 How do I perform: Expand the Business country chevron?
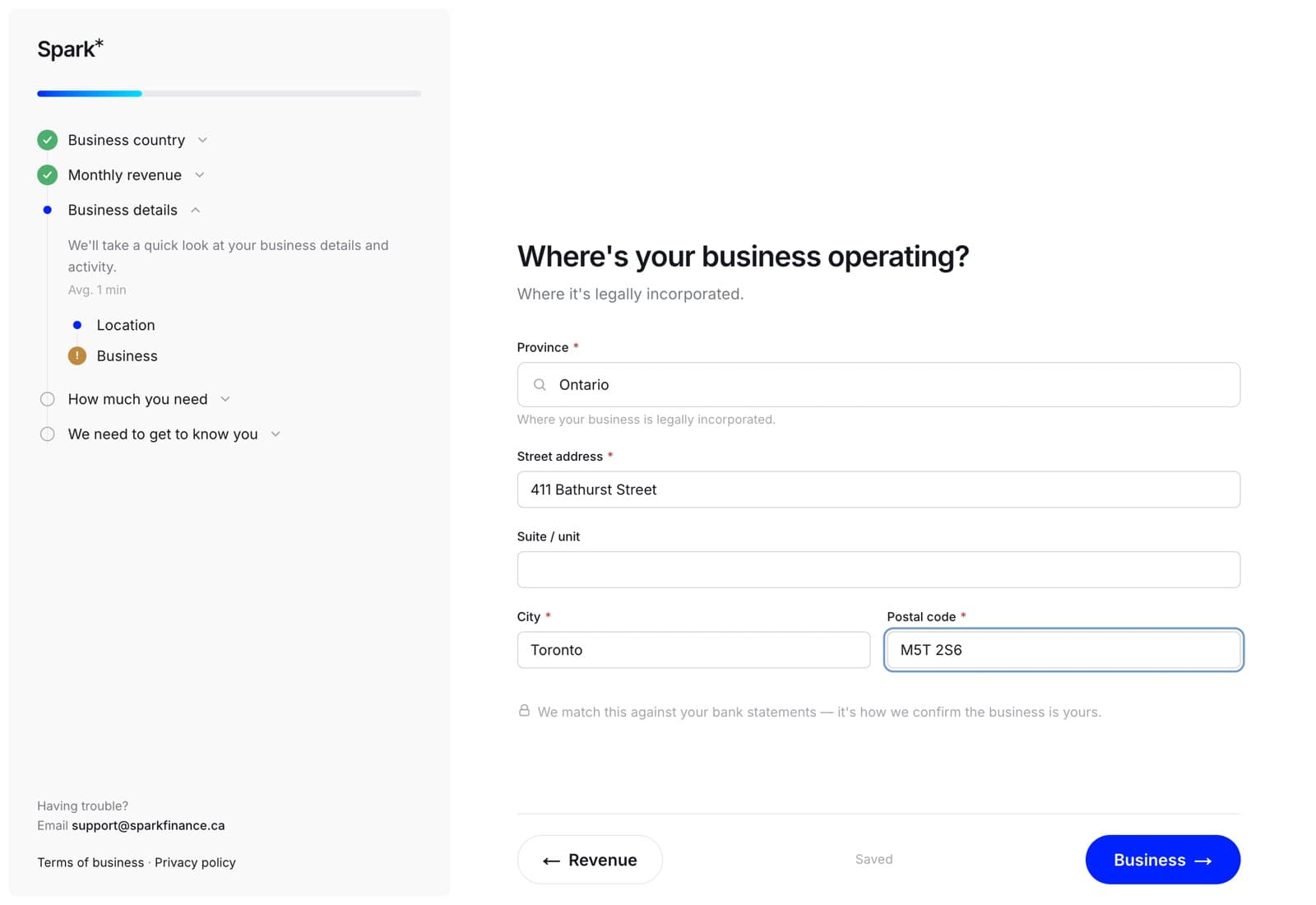pyautogui.click(x=202, y=140)
